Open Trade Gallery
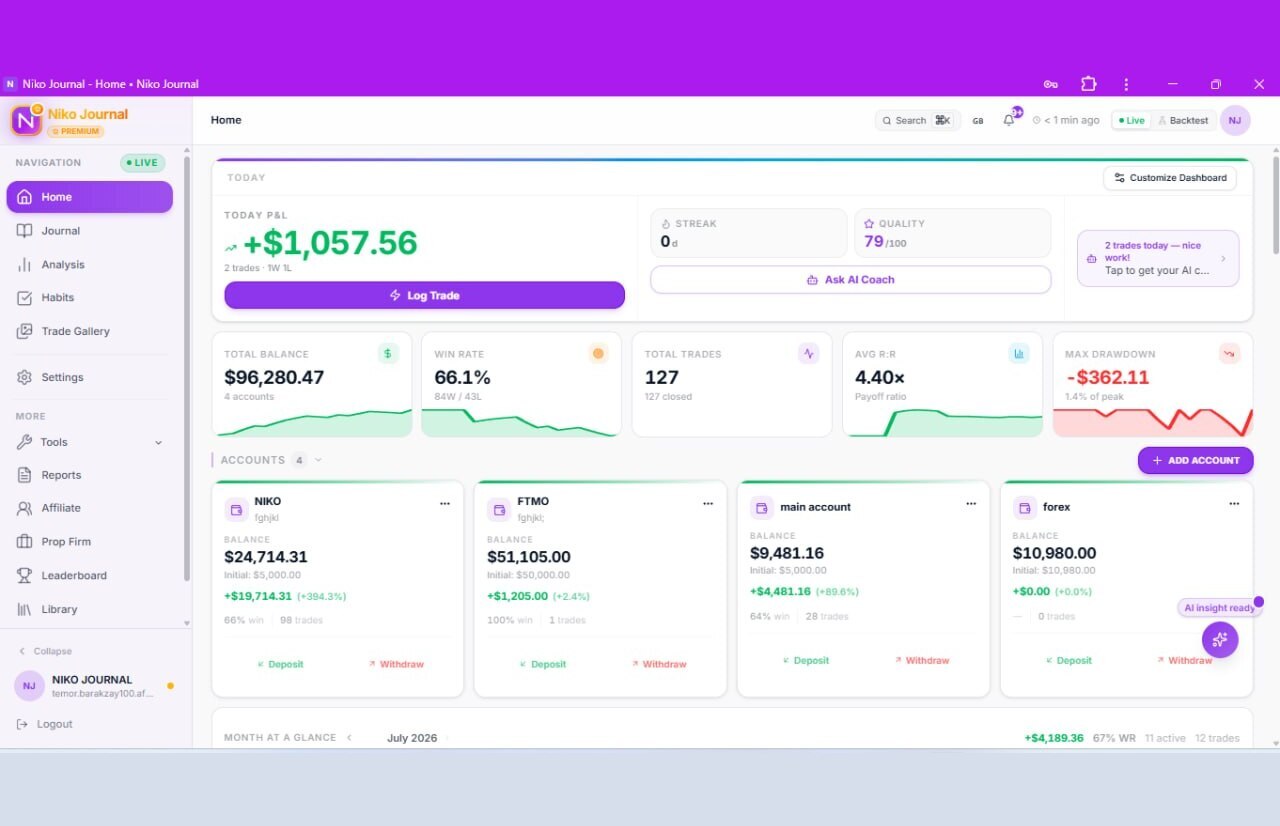The width and height of the screenshot is (1280, 826). [90, 331]
